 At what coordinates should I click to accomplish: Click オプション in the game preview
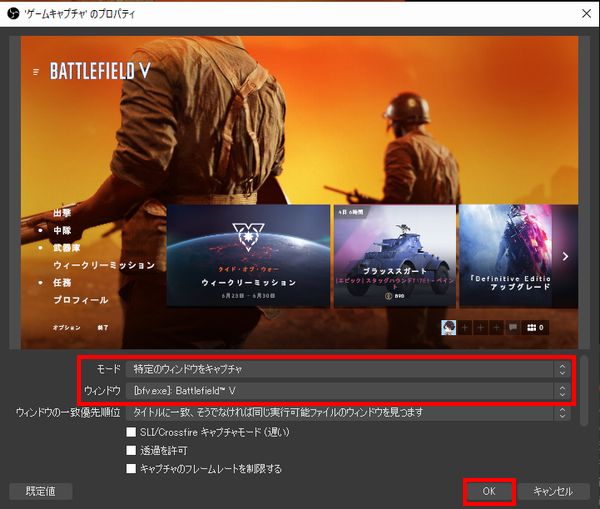tap(67, 328)
